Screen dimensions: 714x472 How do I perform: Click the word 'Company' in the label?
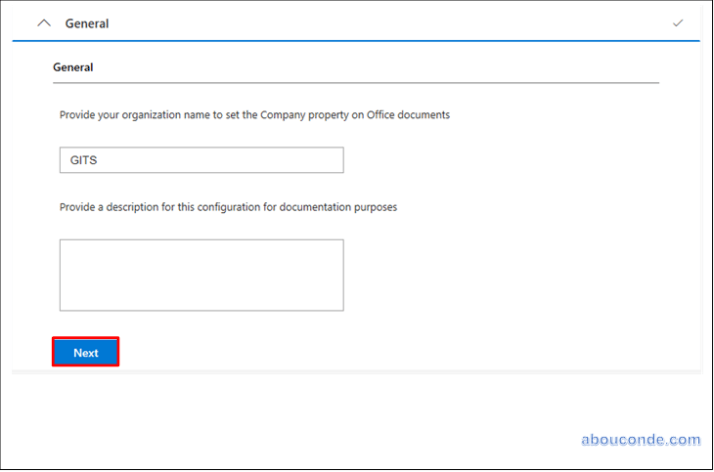[281, 115]
